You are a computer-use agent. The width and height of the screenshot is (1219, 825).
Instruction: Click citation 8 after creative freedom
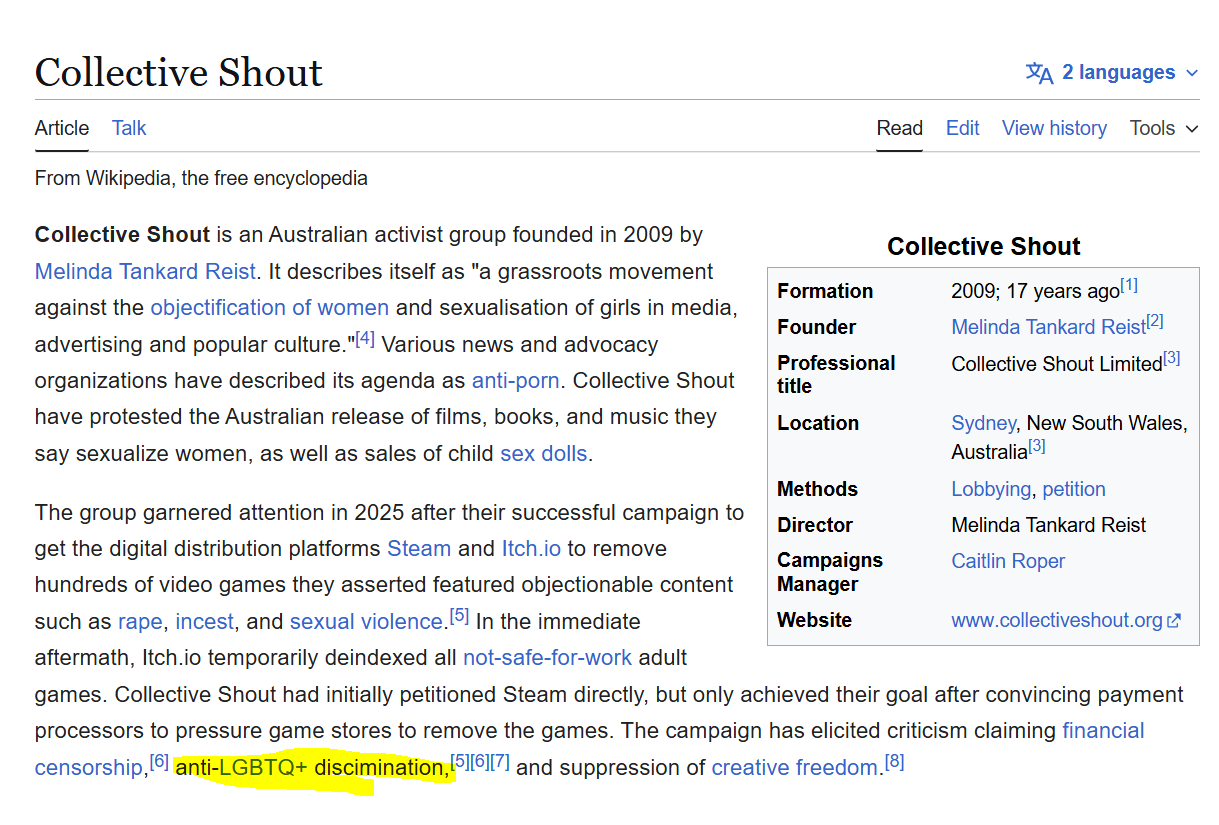894,762
